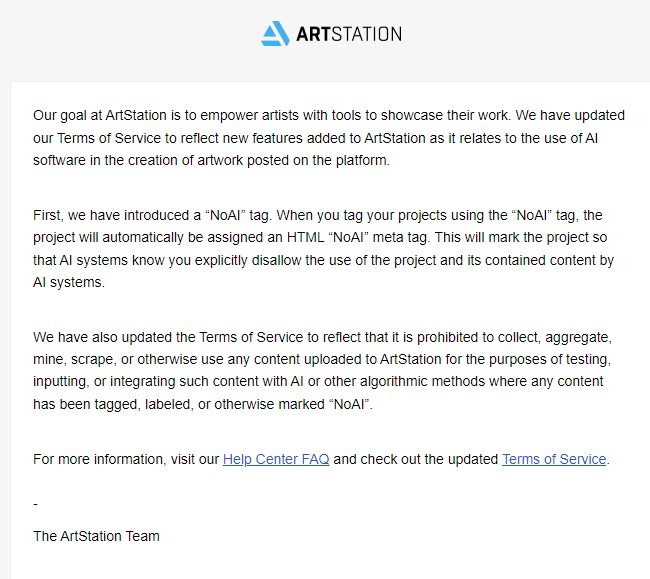This screenshot has width=650, height=579.
Task: Click the blue ArtStation triangle logo icon
Action: pos(275,34)
